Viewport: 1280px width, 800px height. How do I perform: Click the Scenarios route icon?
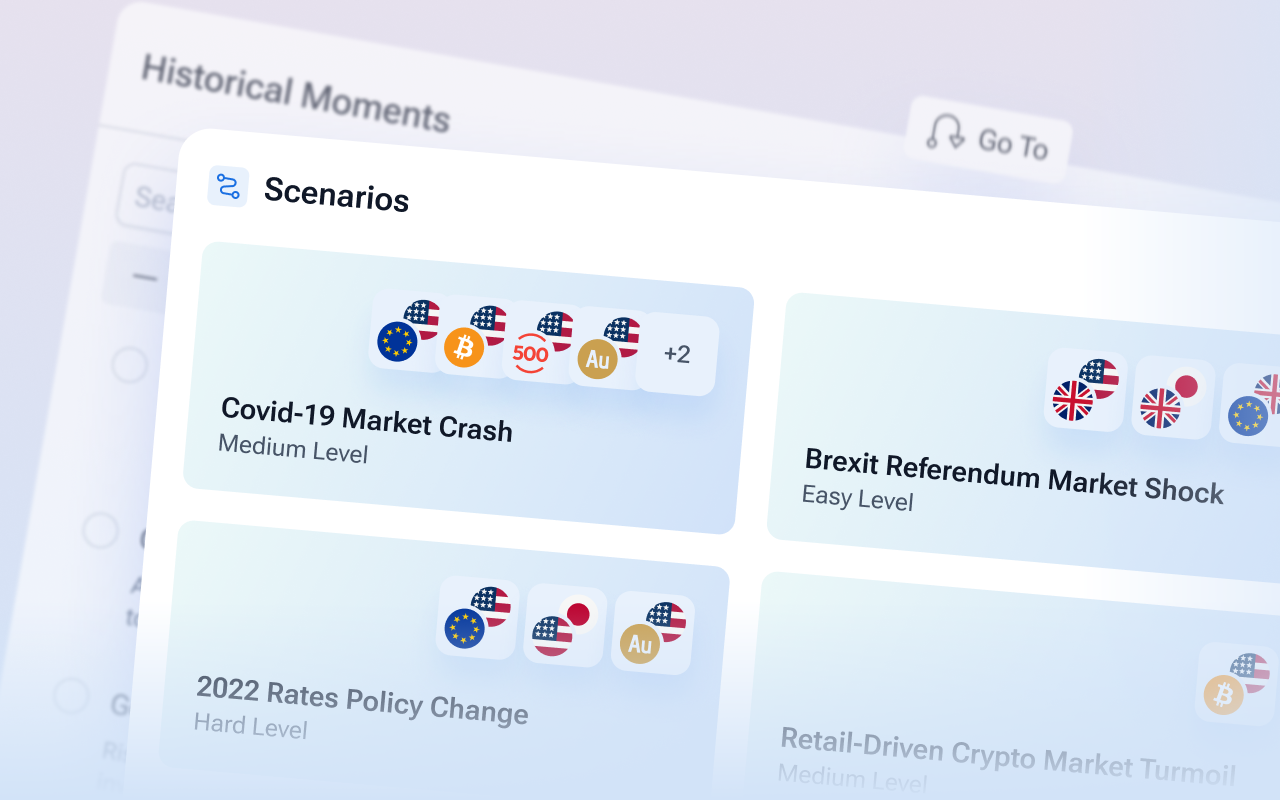click(x=228, y=187)
